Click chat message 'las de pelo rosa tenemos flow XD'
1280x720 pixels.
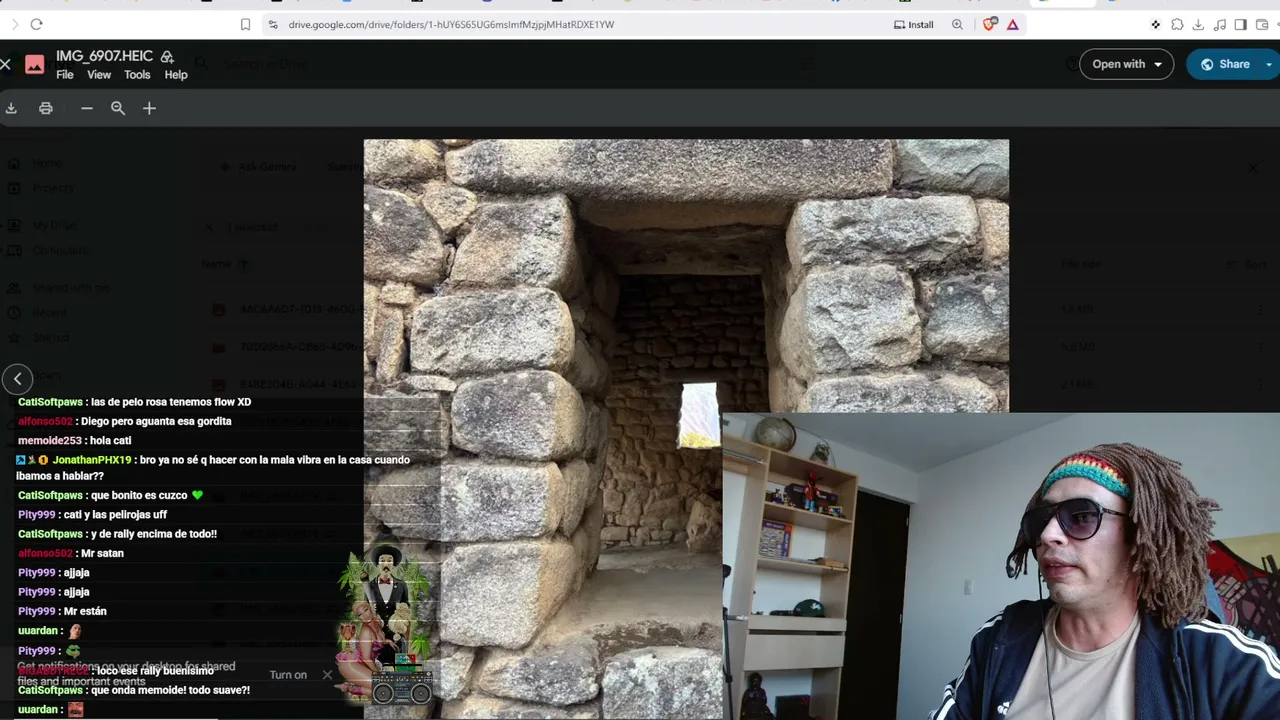(171, 402)
